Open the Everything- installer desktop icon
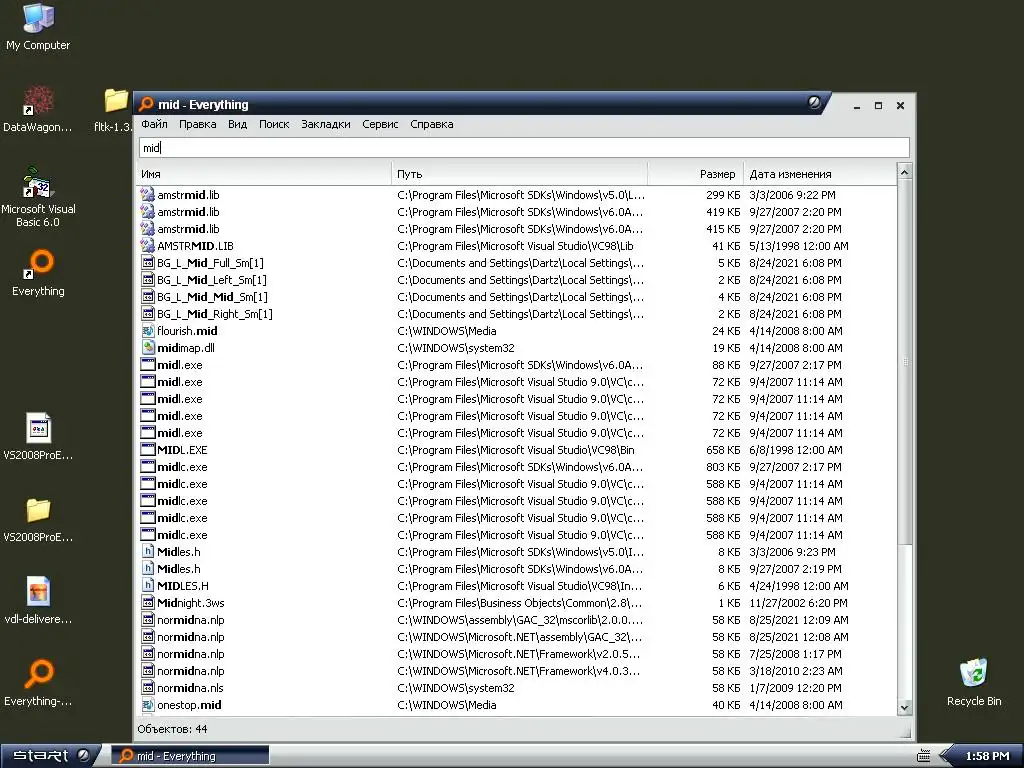Viewport: 1024px width, 768px height. click(x=38, y=682)
